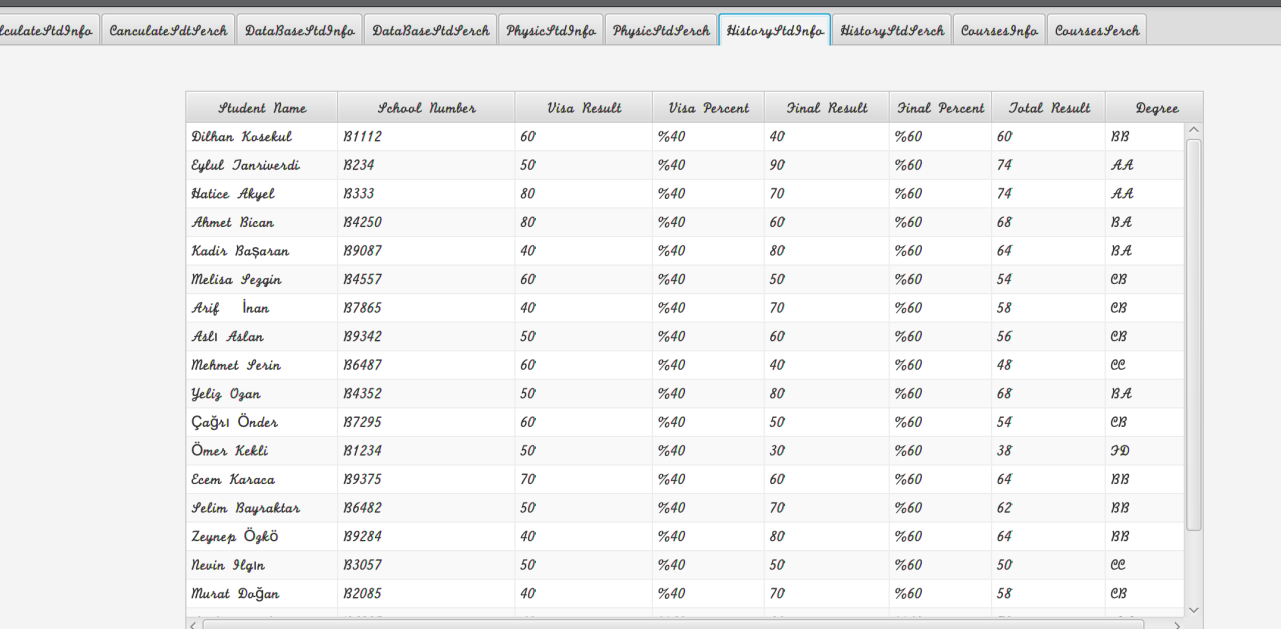The image size is (1281, 629).
Task: Open the CoursesInfo tab
Action: (x=999, y=30)
